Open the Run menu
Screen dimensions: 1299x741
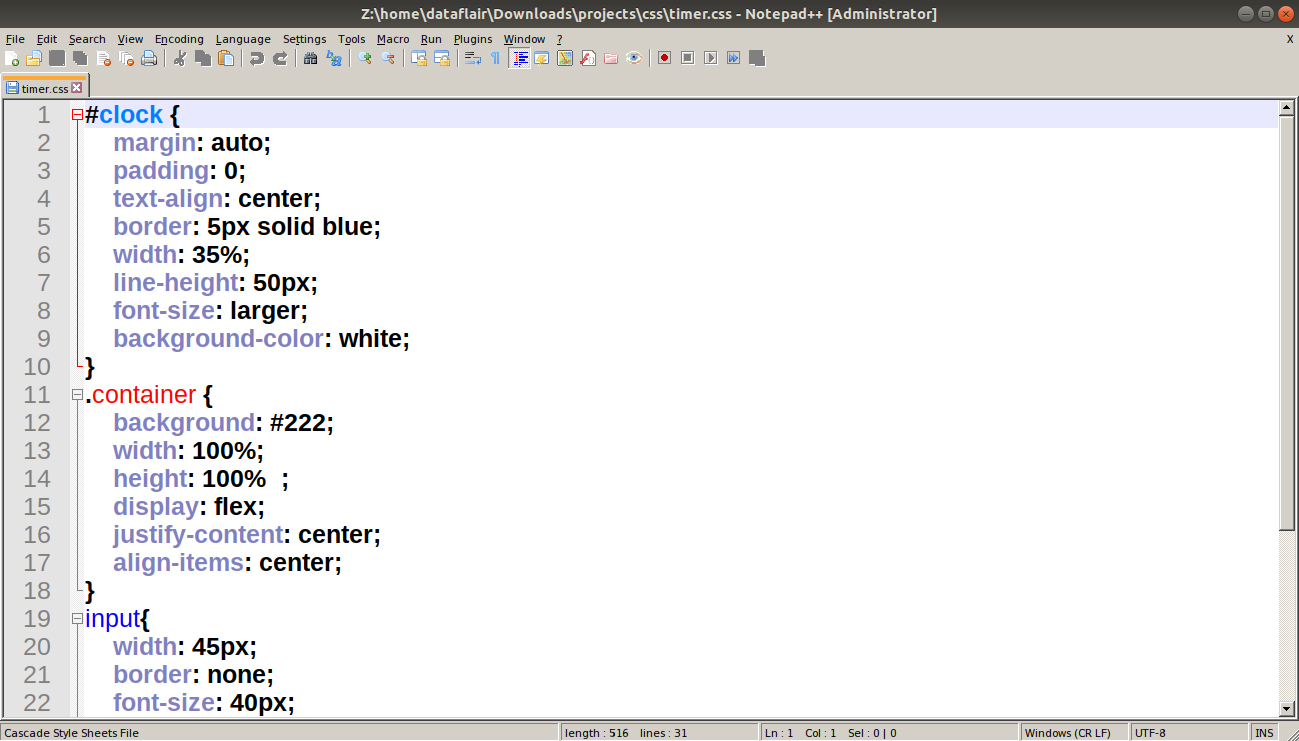431,39
